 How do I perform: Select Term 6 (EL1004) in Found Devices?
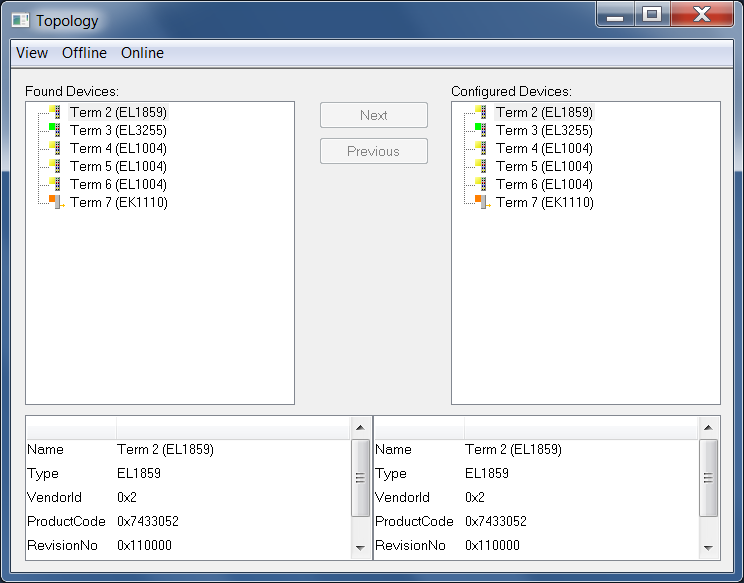click(x=118, y=185)
